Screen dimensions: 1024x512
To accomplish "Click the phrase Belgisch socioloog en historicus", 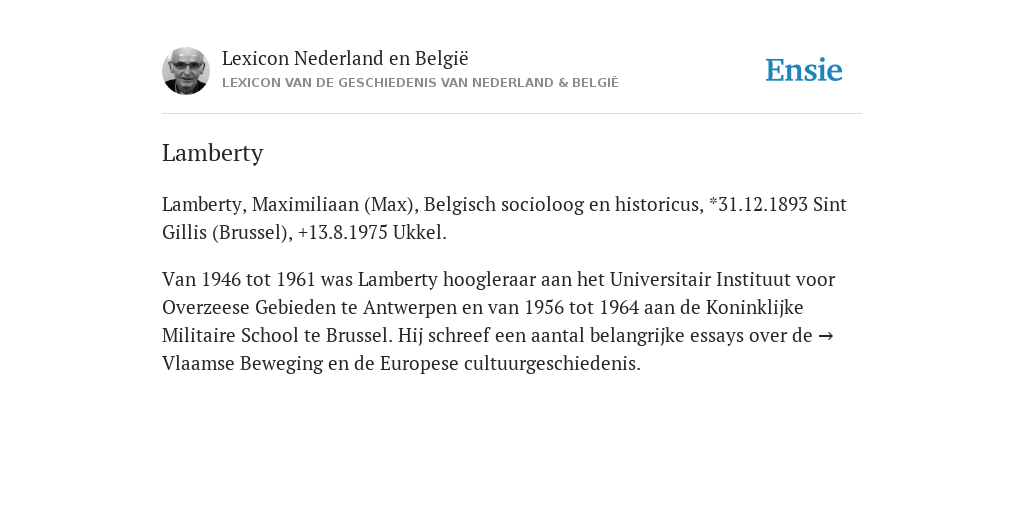I will 561,204.
